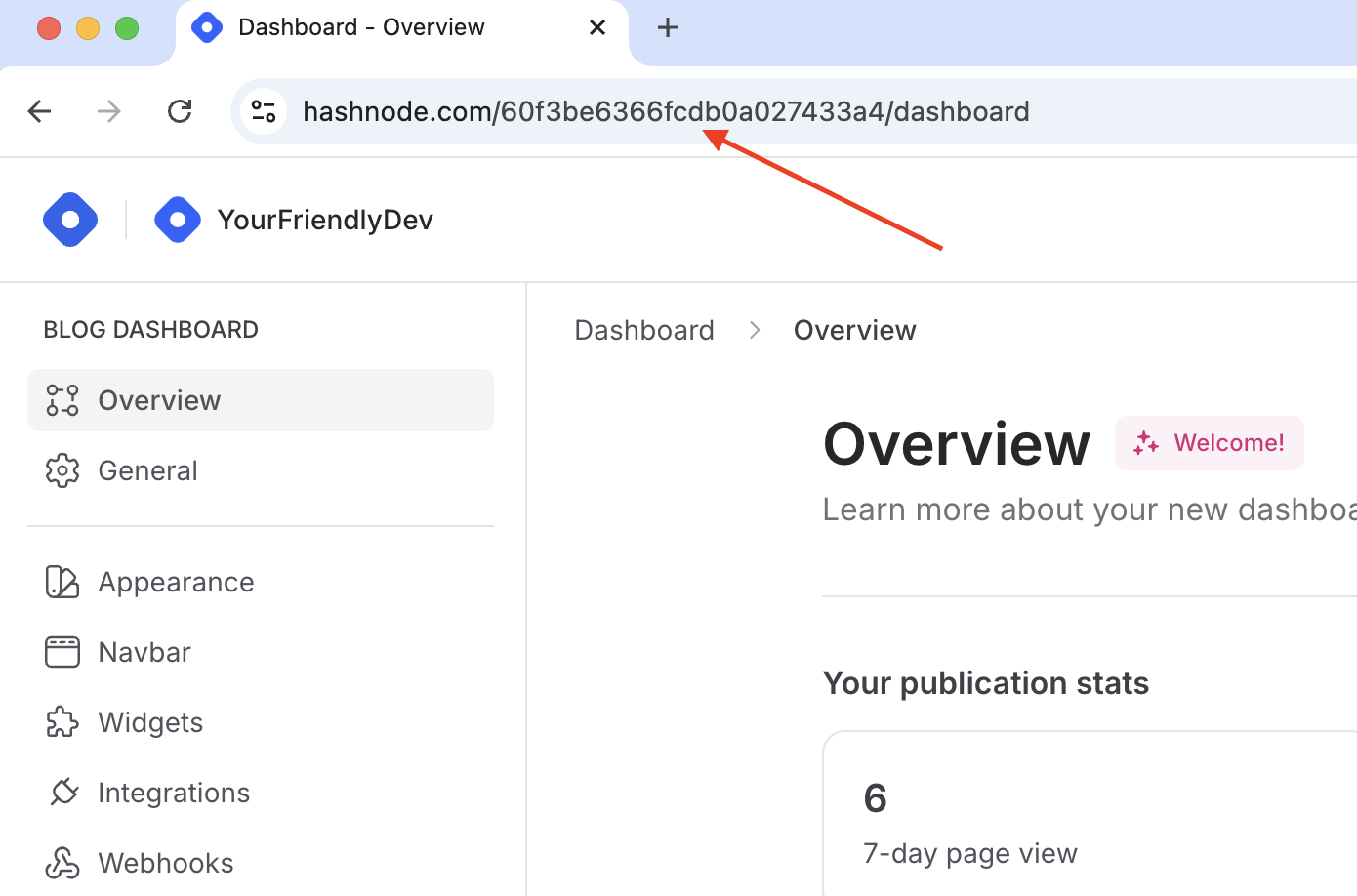Screen dimensions: 1357x896
Task: Open a new browser tab
Action: click(668, 27)
